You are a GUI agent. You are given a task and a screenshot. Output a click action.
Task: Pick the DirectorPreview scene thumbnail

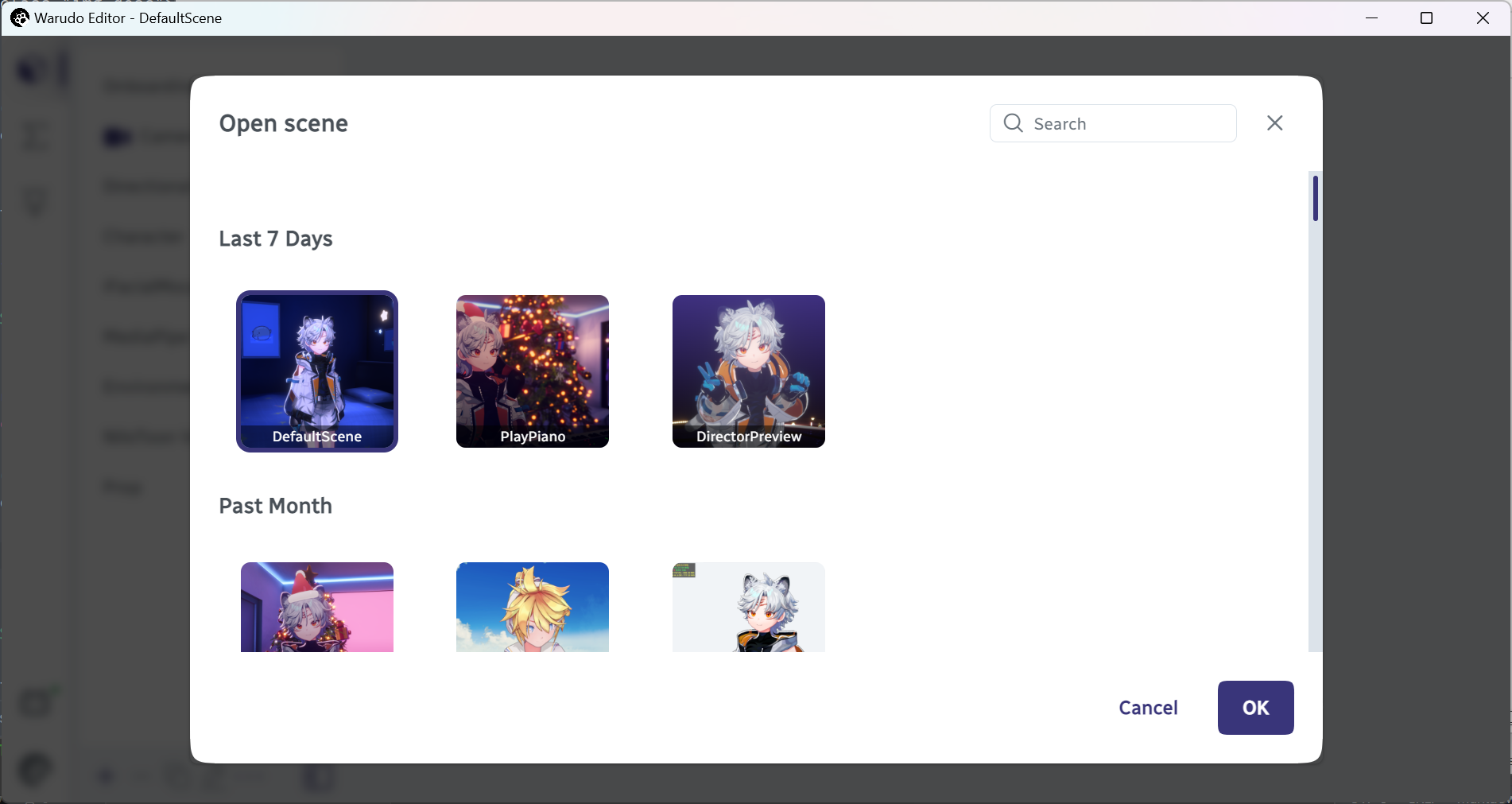coord(749,371)
